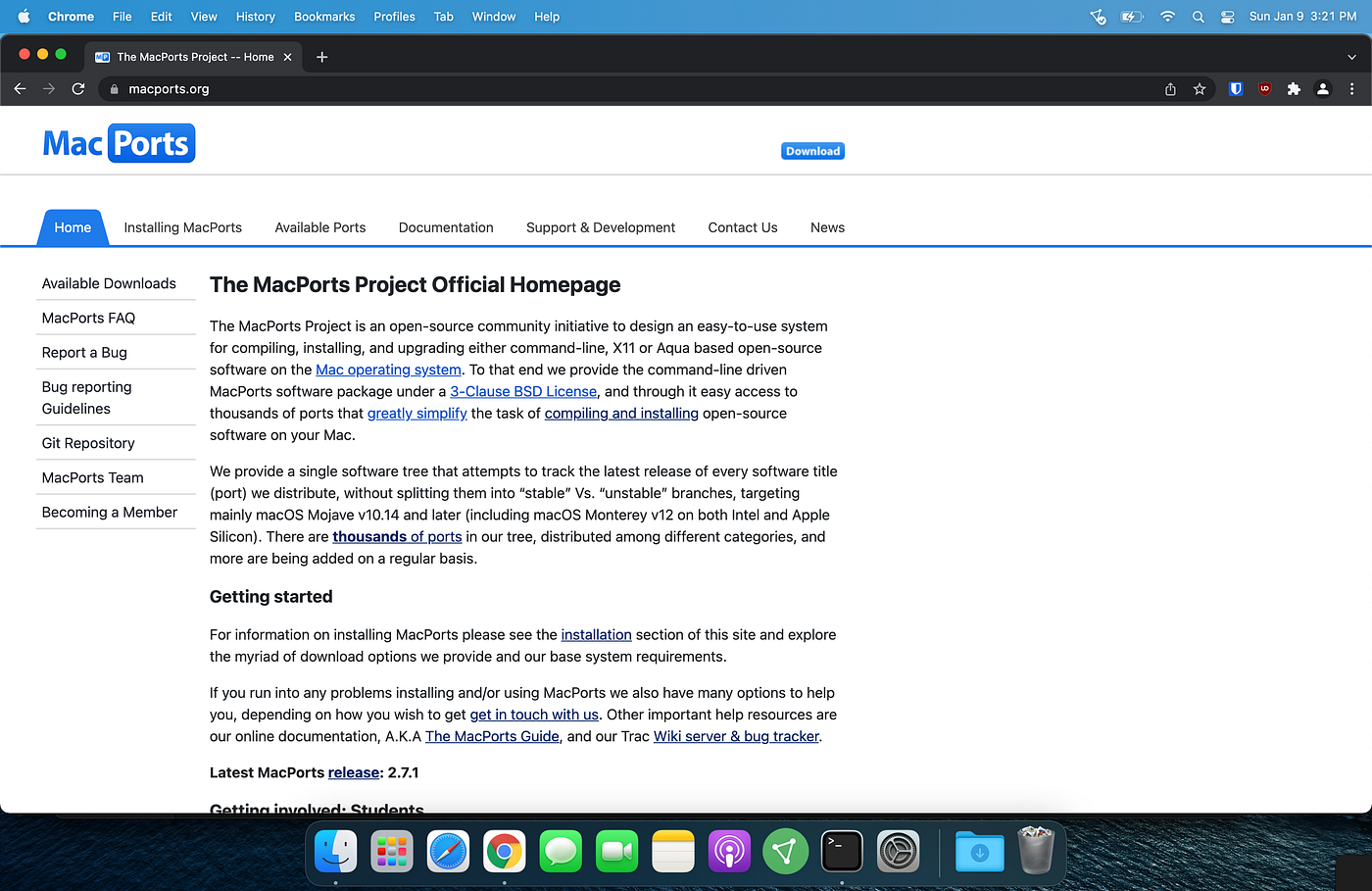Open Support & Development tab
Viewport: 1372px width, 891px height.
(601, 227)
